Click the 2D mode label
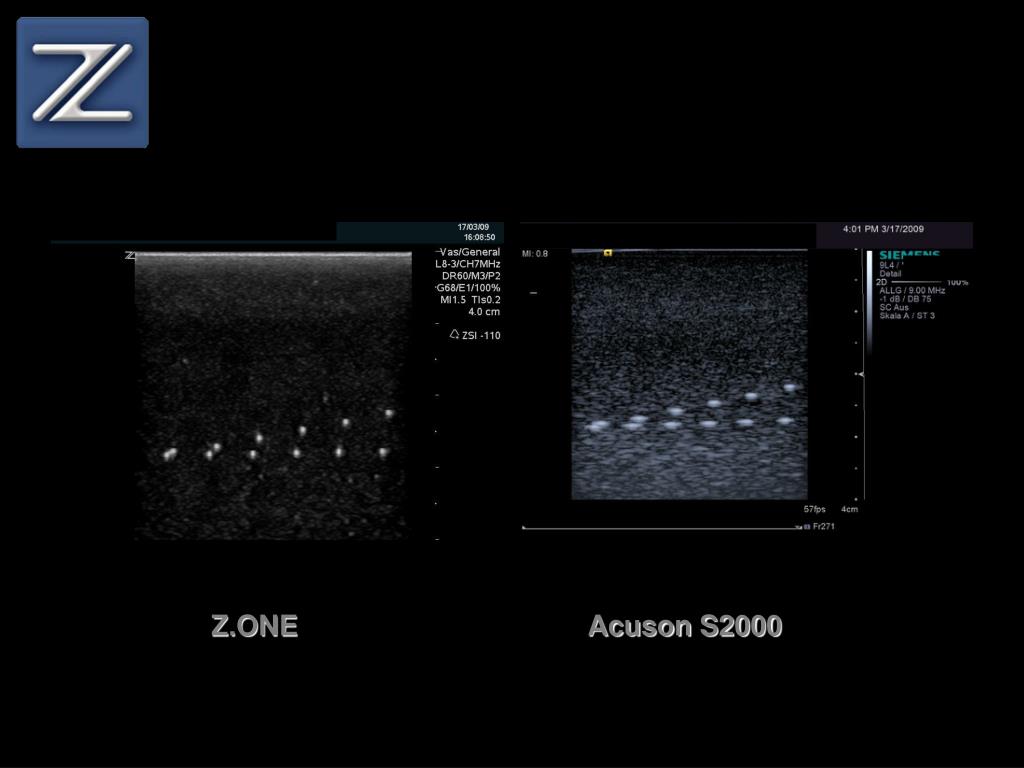Viewport: 1024px width, 768px height. (881, 282)
